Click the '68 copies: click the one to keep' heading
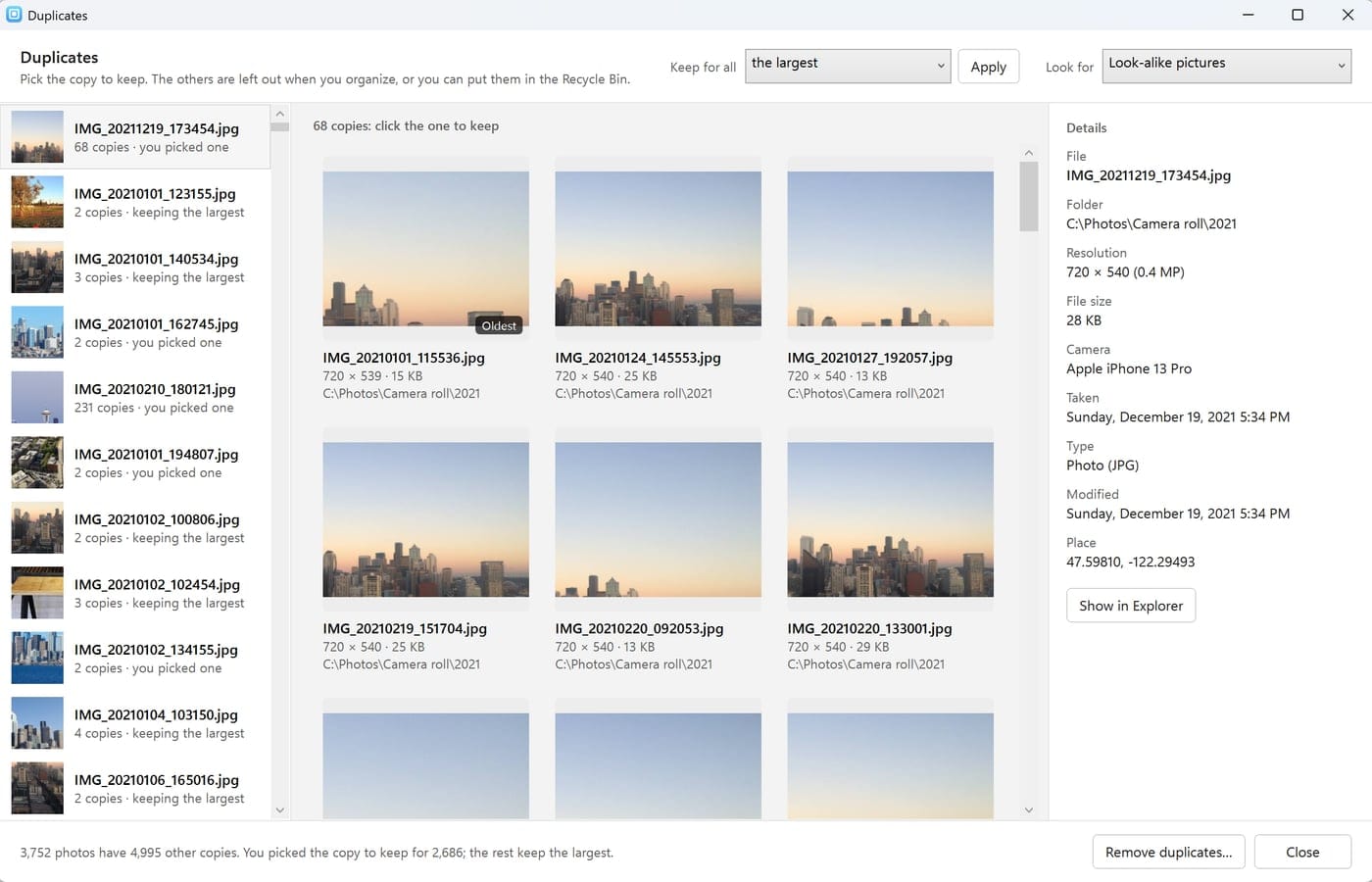The image size is (1372, 882). pyautogui.click(x=406, y=125)
